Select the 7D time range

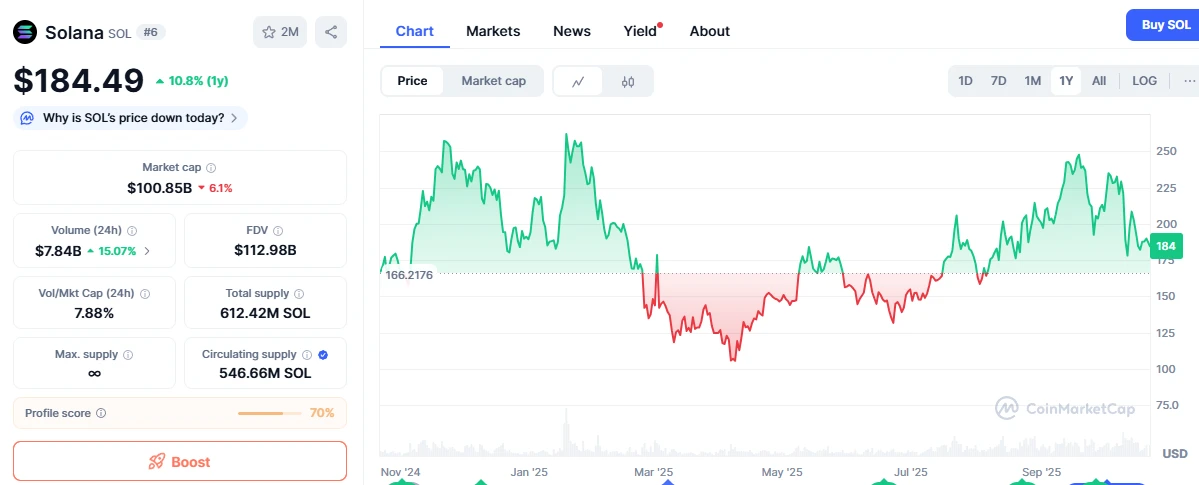pos(998,81)
